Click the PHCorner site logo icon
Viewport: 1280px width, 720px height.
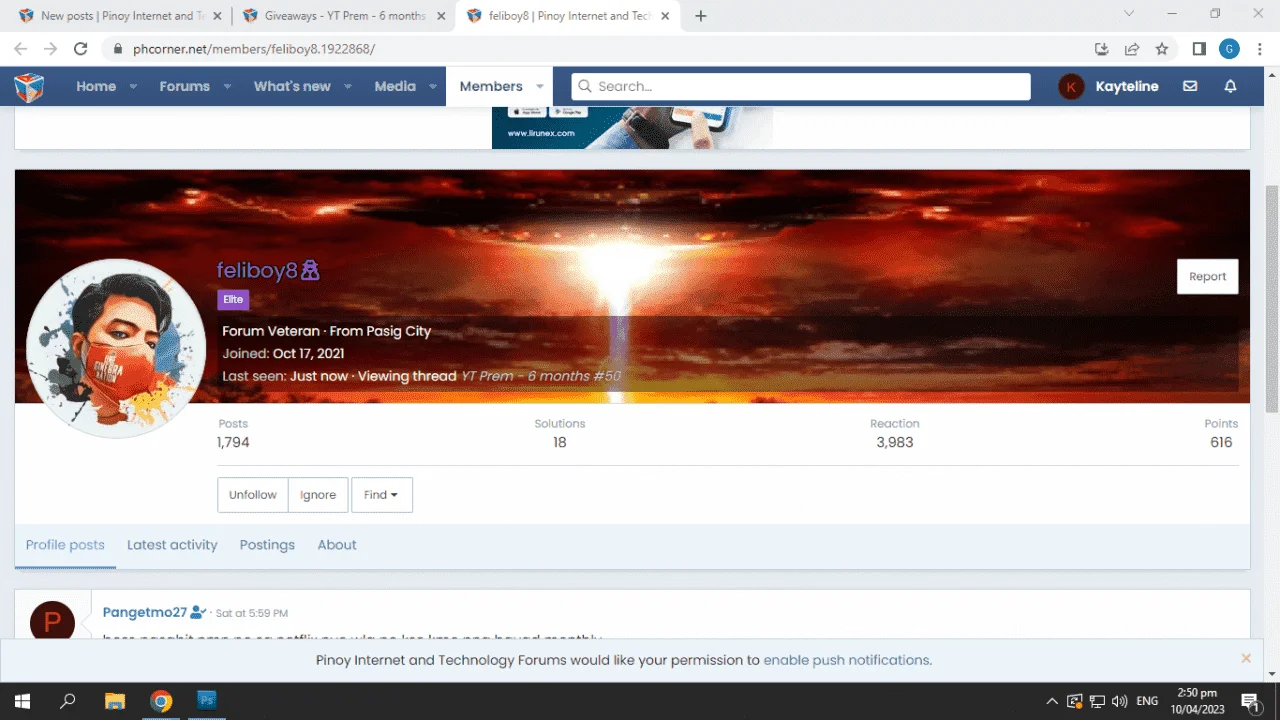[x=29, y=87]
